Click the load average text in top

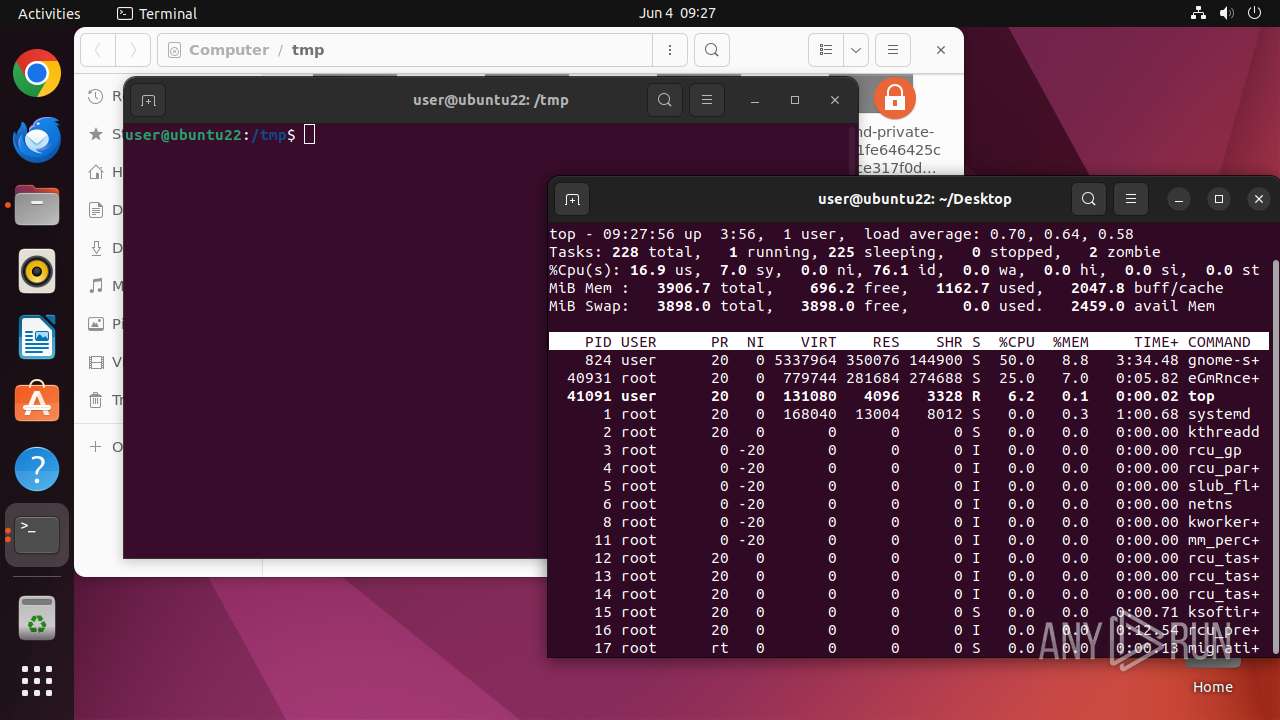(999, 234)
